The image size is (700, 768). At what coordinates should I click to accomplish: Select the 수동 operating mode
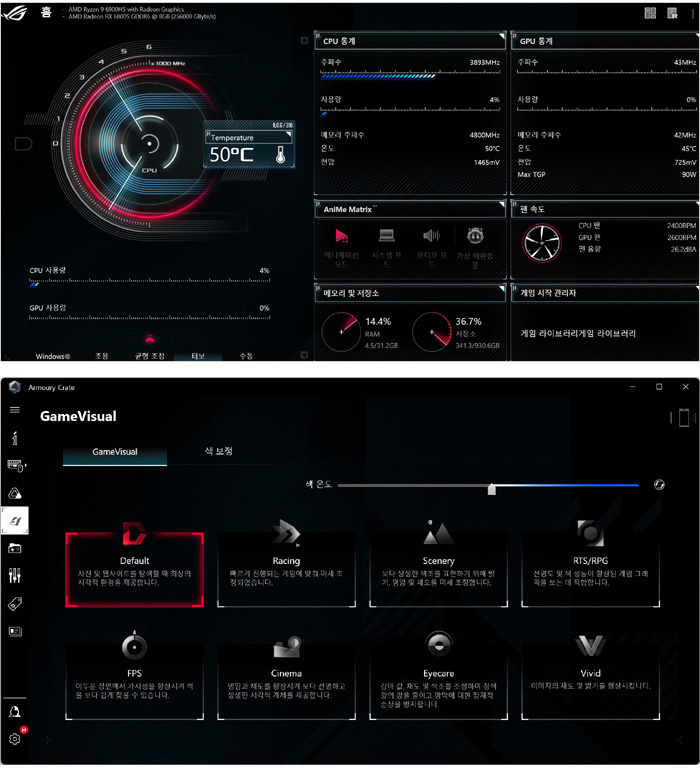coord(246,356)
